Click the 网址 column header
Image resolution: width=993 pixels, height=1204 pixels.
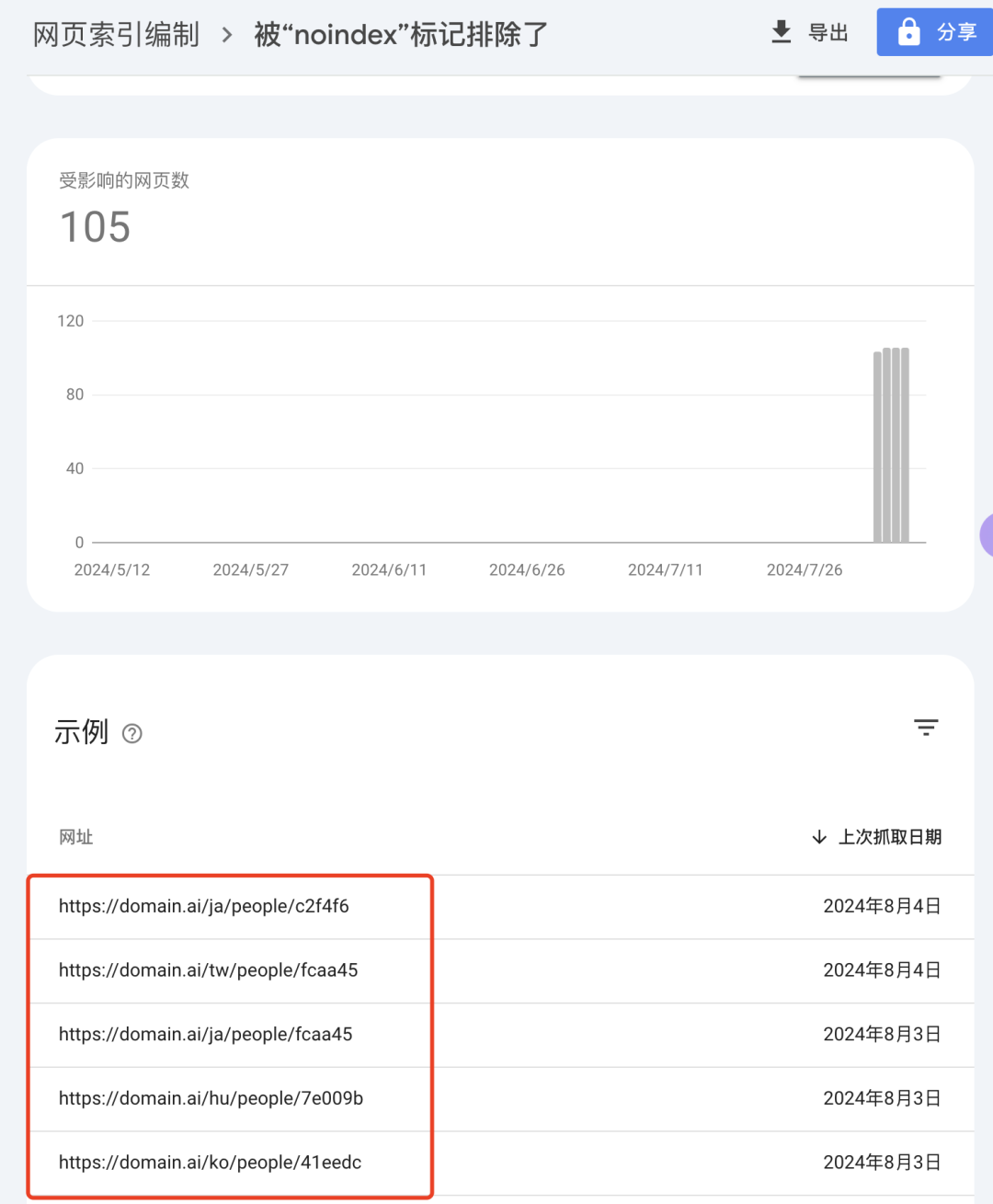coord(76,837)
